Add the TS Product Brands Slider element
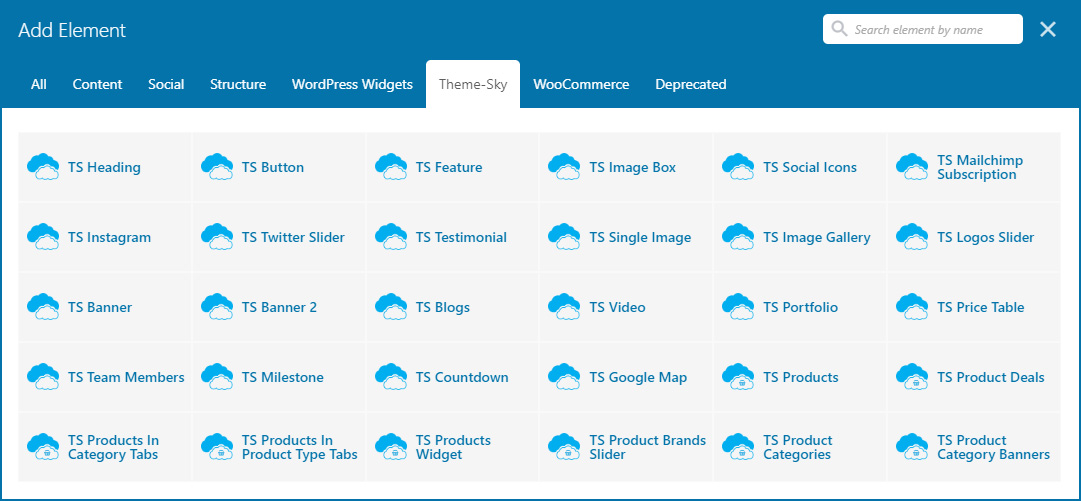Viewport: 1081px width, 501px height. click(x=627, y=447)
